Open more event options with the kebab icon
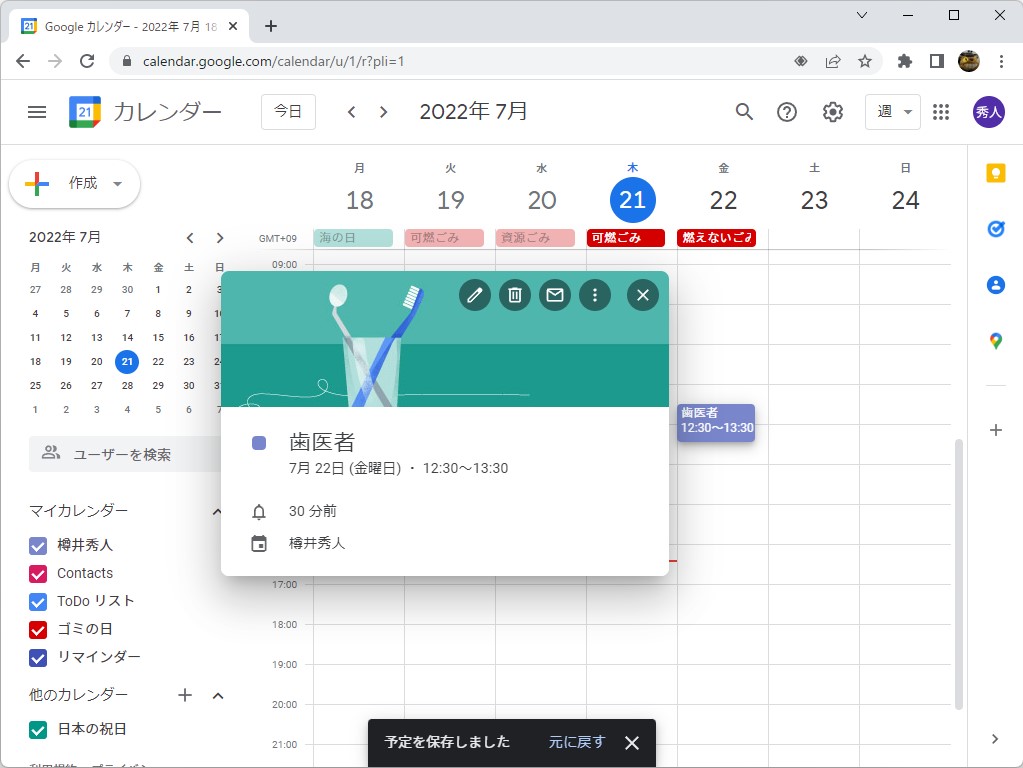Image resolution: width=1023 pixels, height=768 pixels. click(595, 295)
